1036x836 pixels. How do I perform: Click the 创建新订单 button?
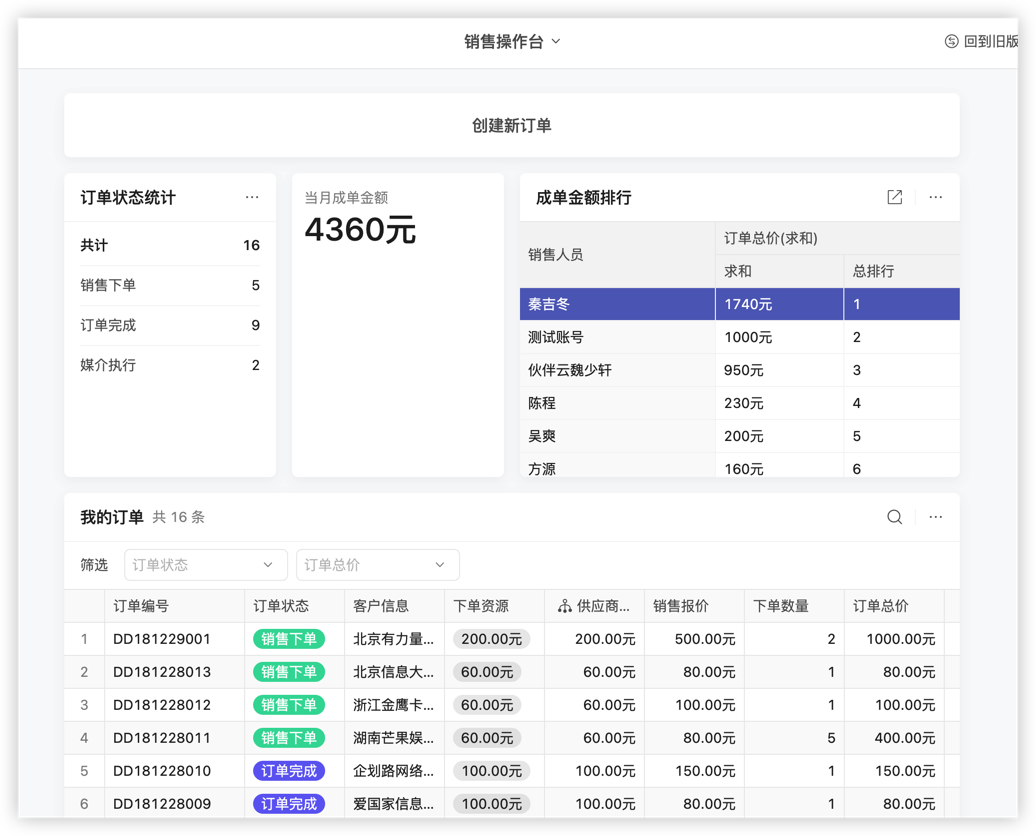511,124
